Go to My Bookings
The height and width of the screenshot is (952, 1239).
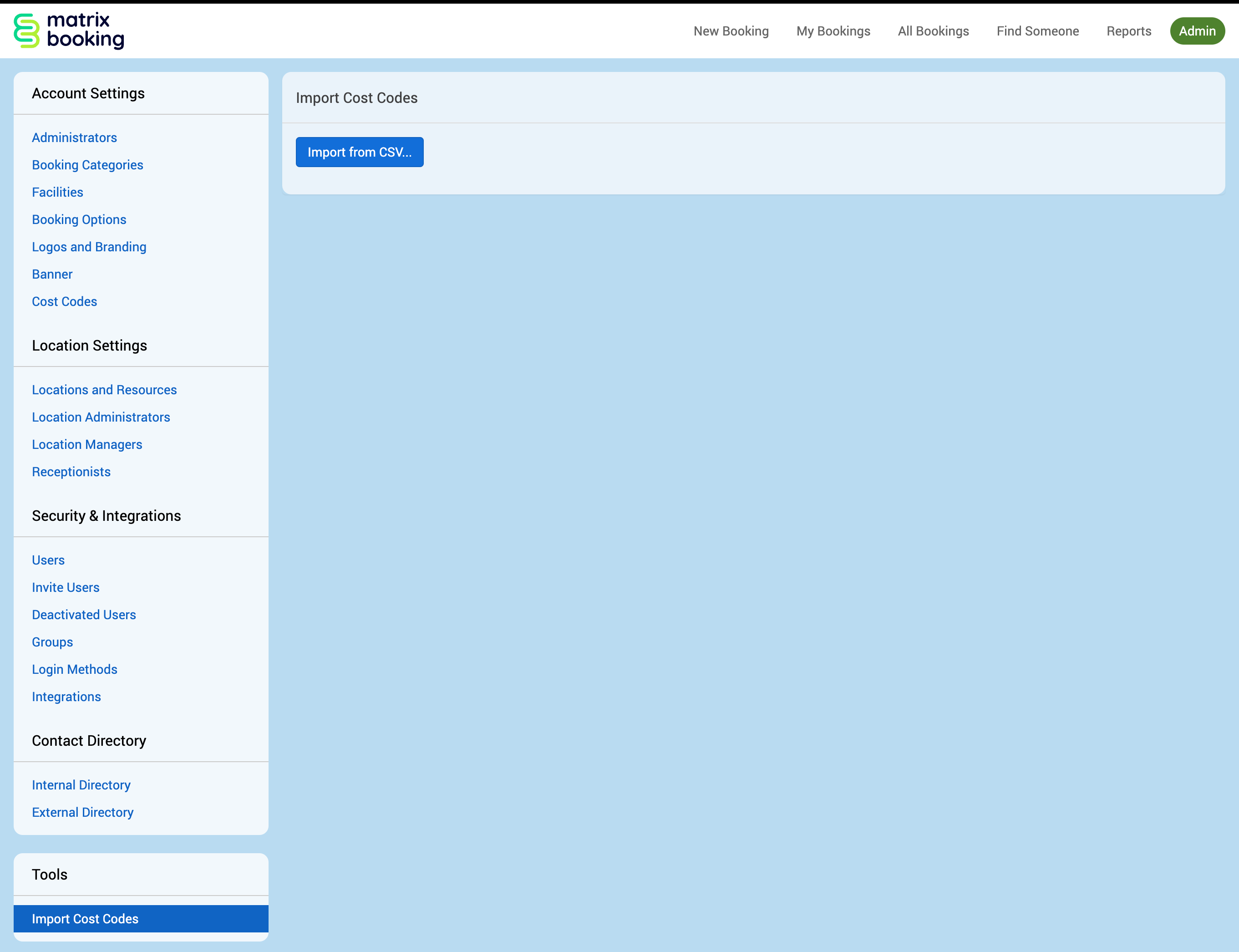[833, 31]
